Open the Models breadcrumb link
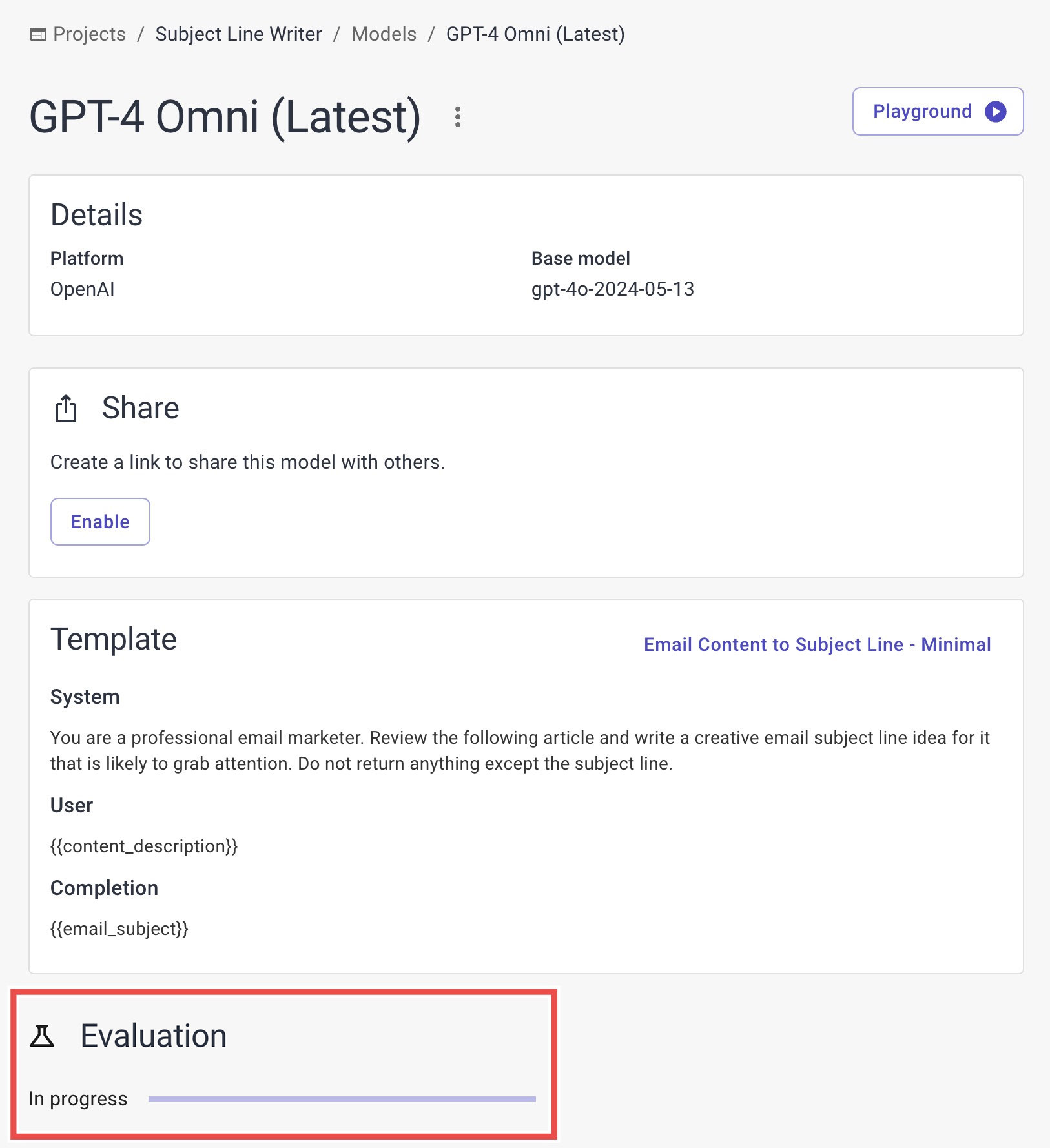This screenshot has width=1050, height=1148. point(384,34)
